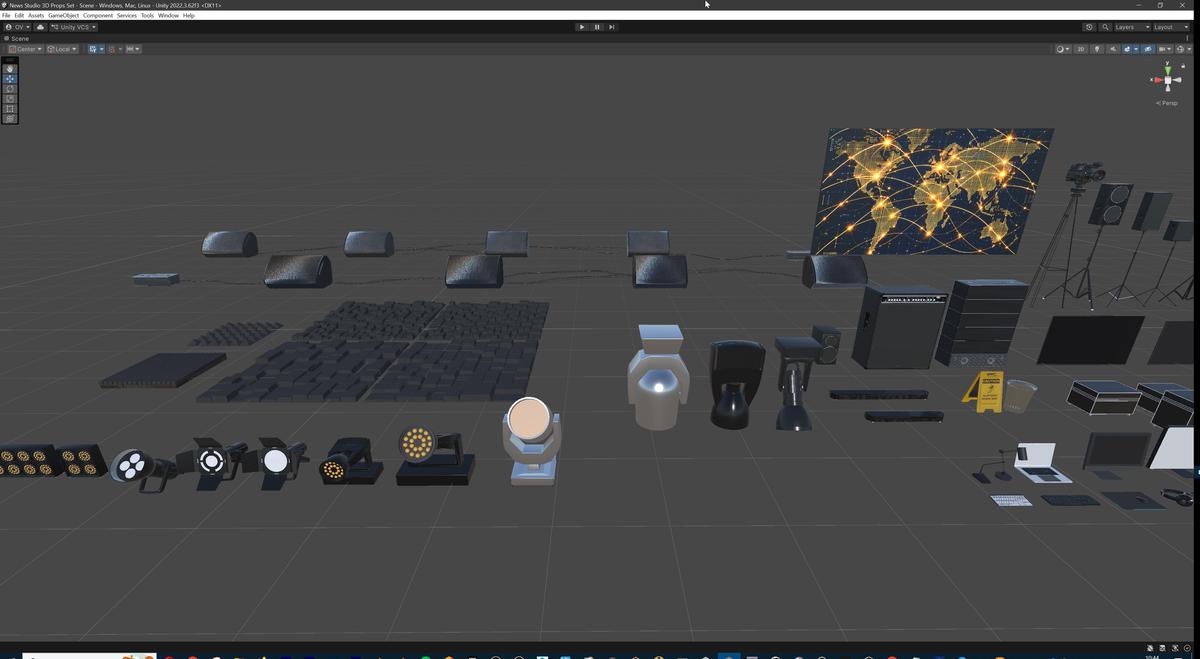Screen dimensions: 1200x659
Task: Select the Transform tool
Action: [10, 119]
